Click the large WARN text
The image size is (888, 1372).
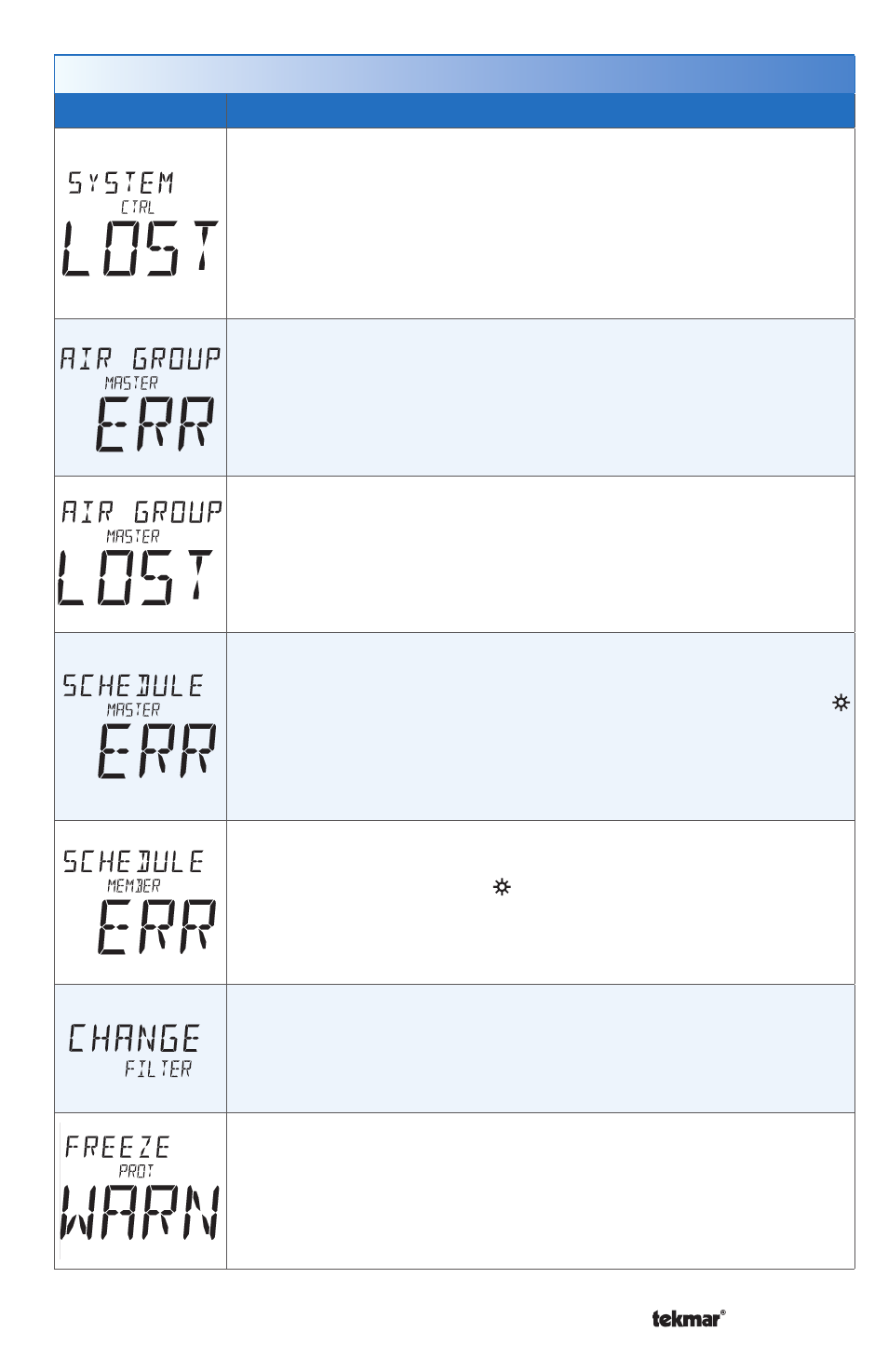(x=141, y=1213)
